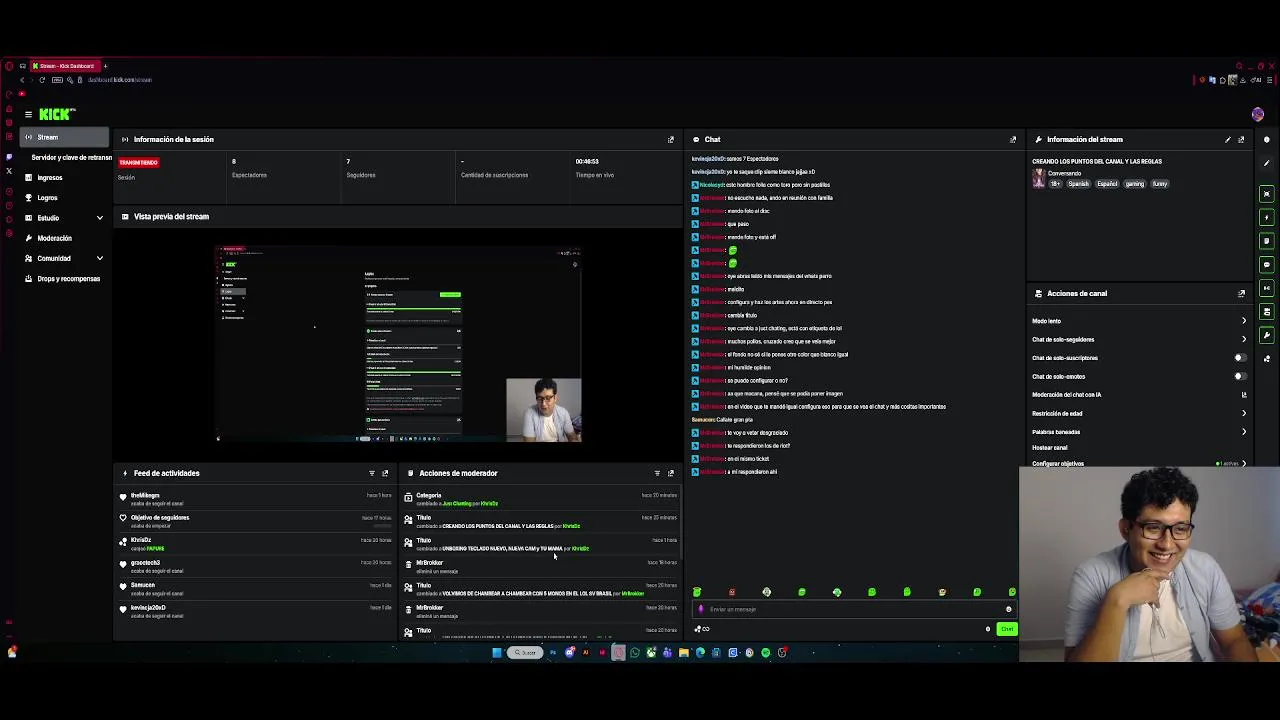Screen dimensions: 1280x720
Task: Open Servidor y clave de retransmisión
Action: click(x=71, y=158)
